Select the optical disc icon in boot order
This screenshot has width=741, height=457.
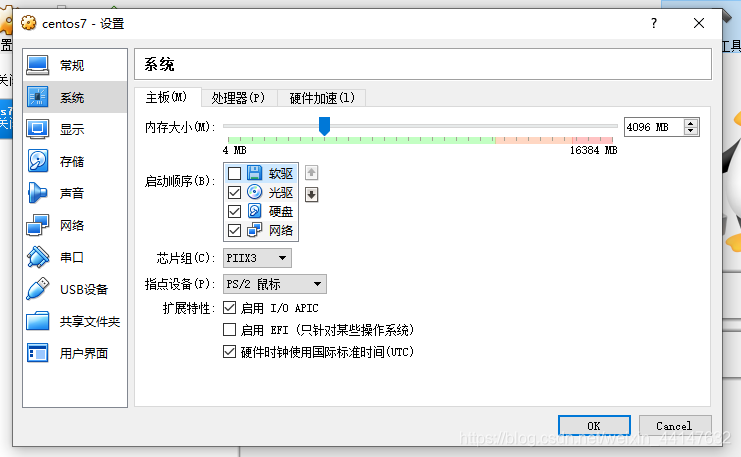[x=254, y=192]
